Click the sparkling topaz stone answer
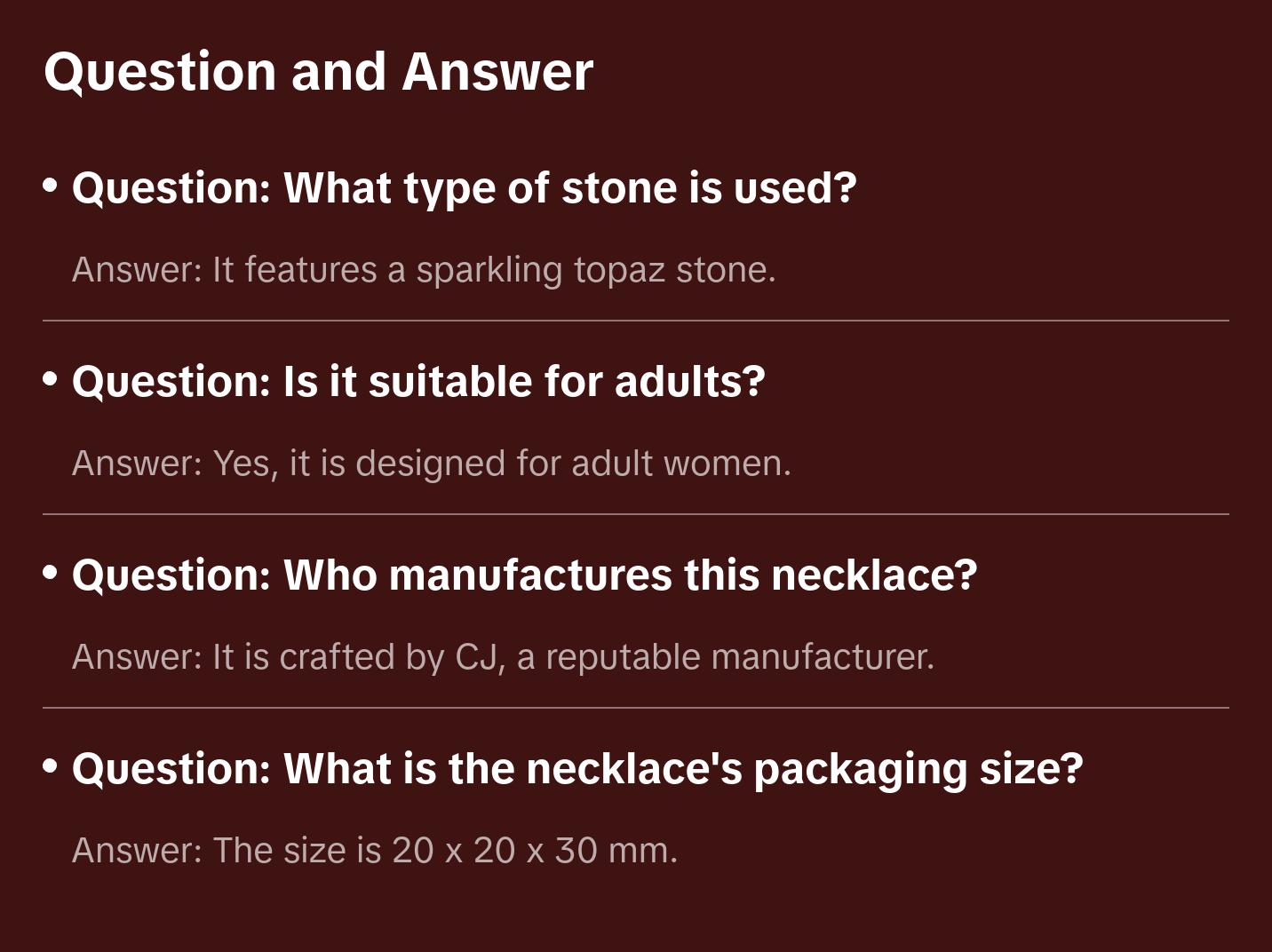The height and width of the screenshot is (952, 1272). [424, 270]
